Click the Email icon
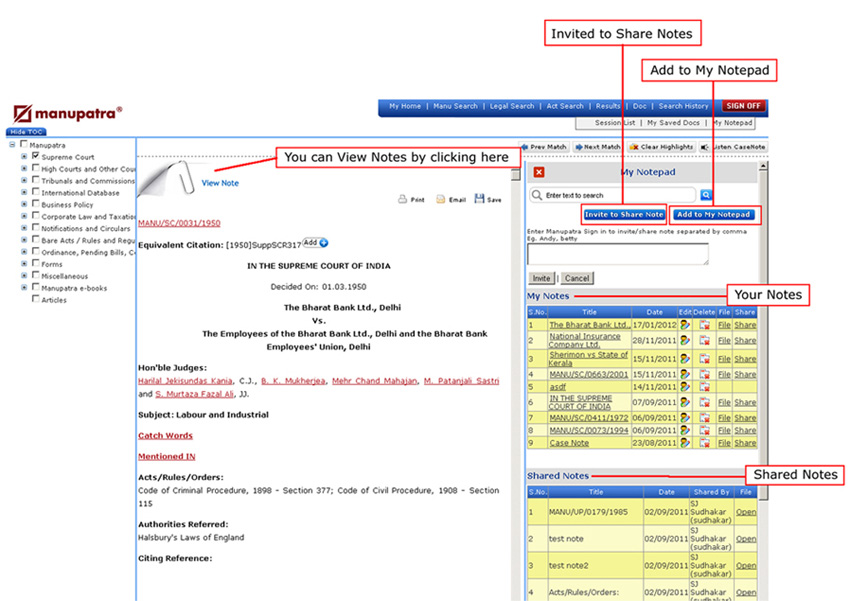This screenshot has width=850, height=601. coord(441,199)
